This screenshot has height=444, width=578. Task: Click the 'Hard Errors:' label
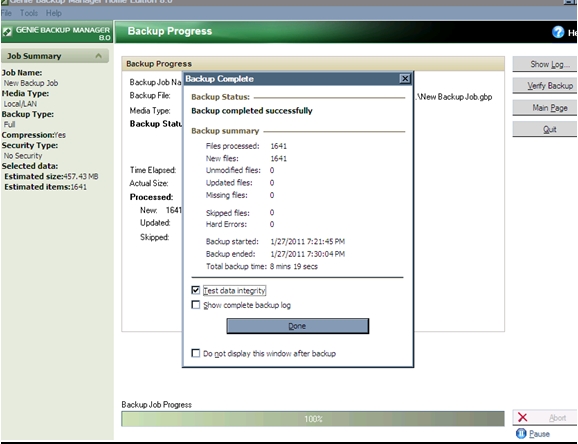click(226, 224)
